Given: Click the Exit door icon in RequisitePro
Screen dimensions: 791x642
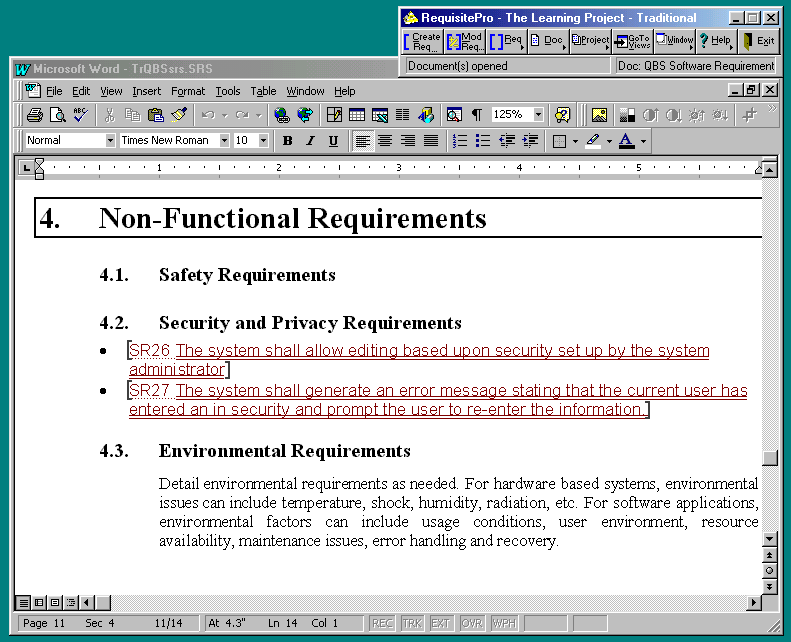Looking at the screenshot, I should tap(759, 41).
